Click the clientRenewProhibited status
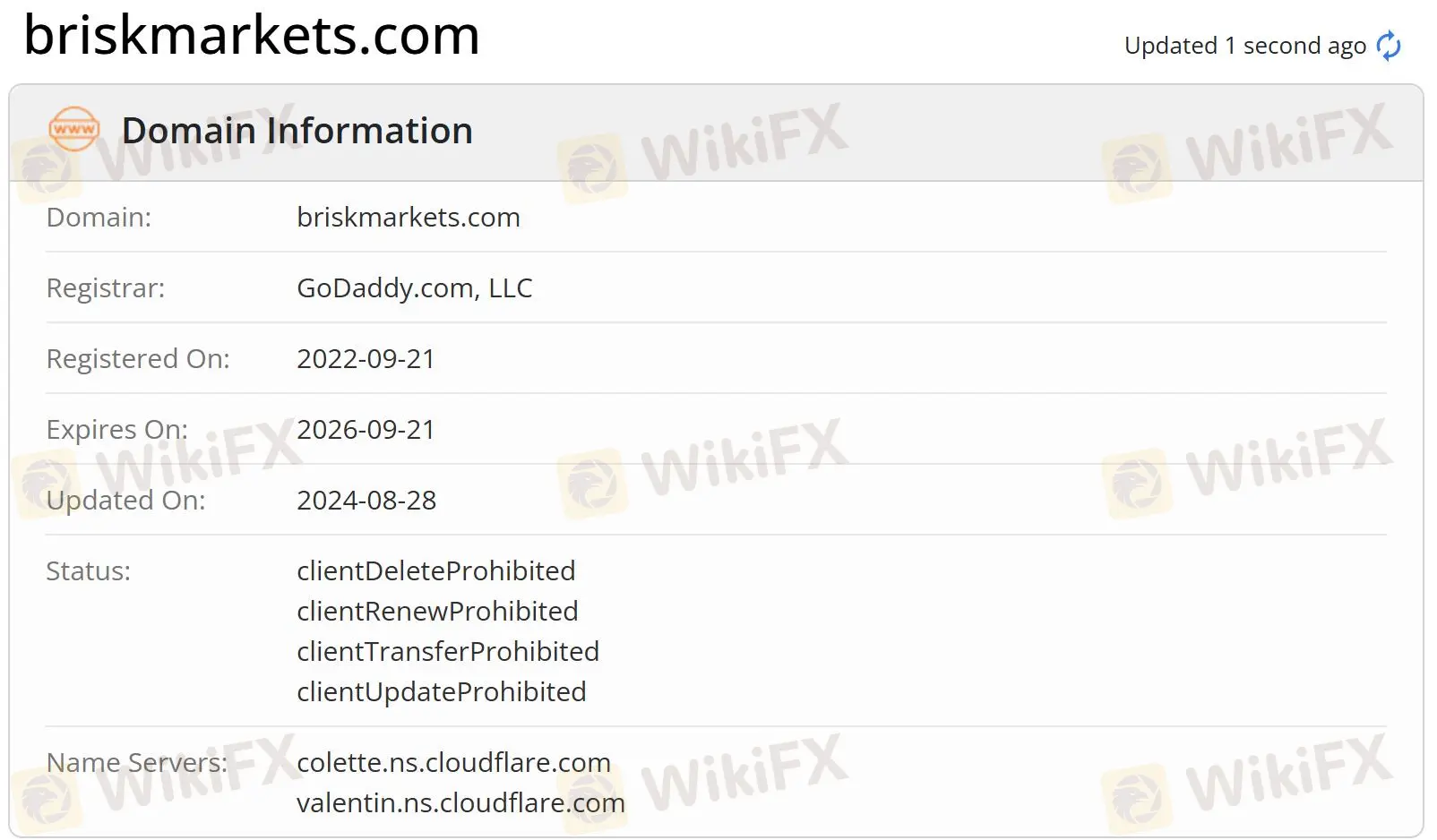 [x=437, y=612]
